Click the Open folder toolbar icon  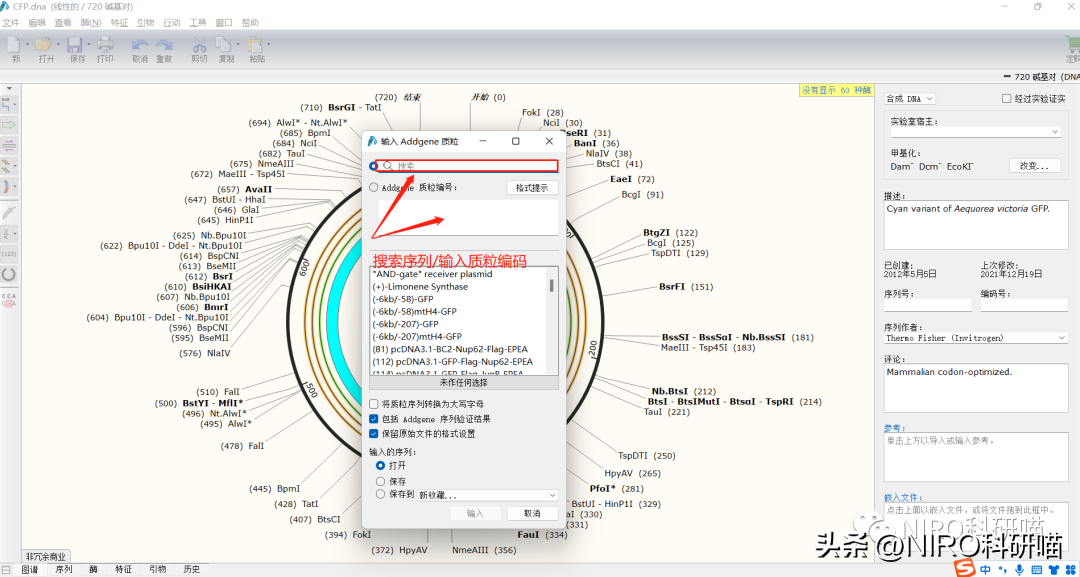(45, 45)
